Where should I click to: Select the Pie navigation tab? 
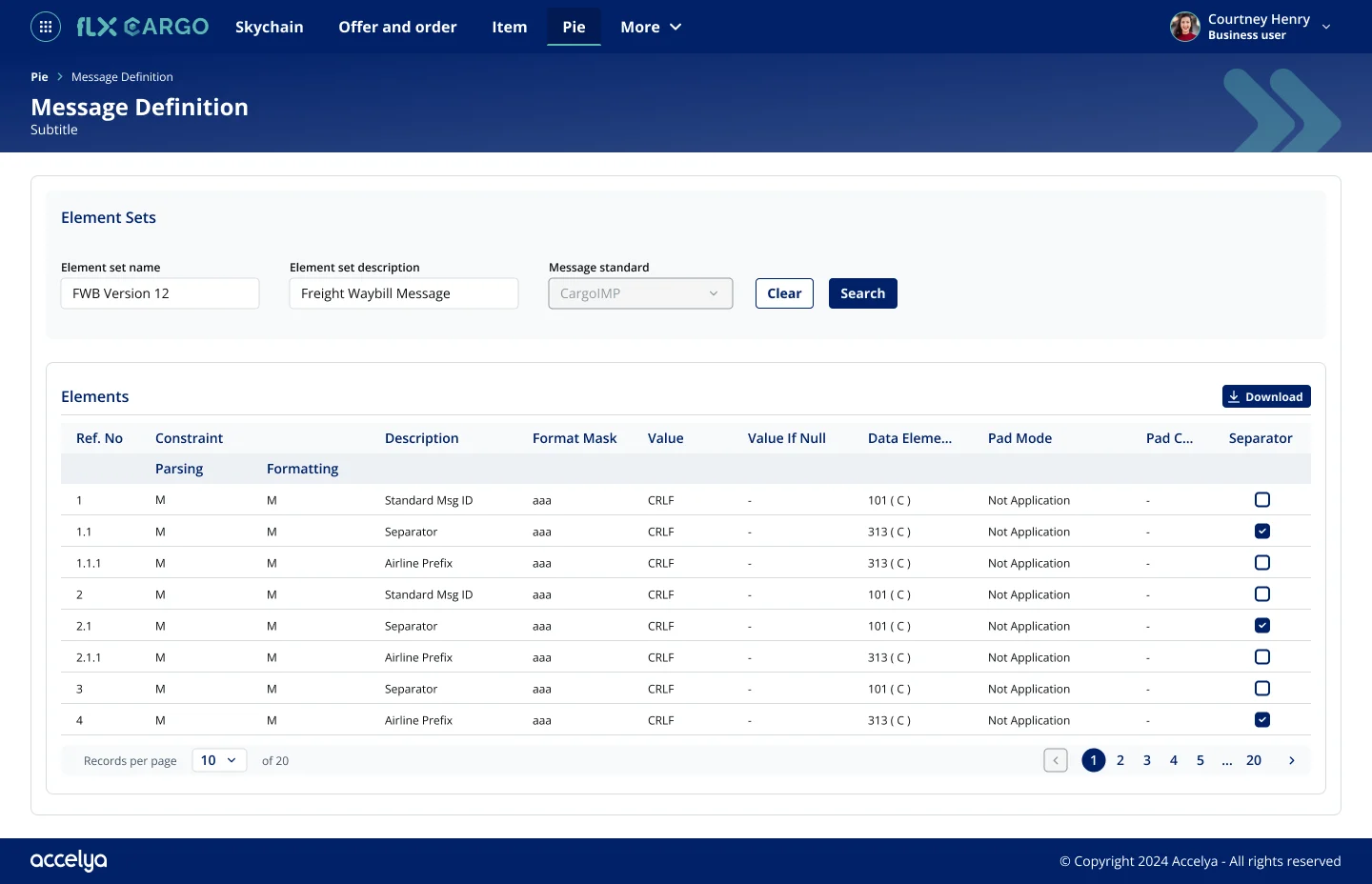click(575, 27)
